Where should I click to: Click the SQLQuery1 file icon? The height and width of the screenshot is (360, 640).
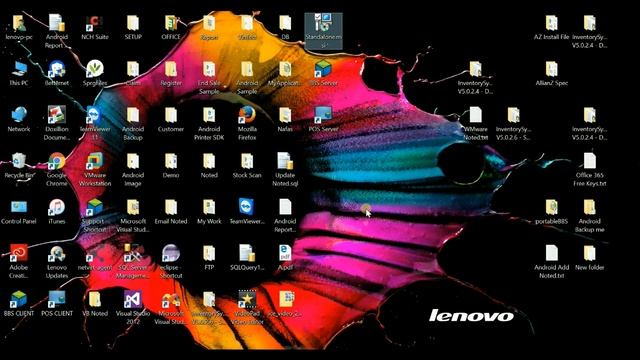click(x=247, y=254)
